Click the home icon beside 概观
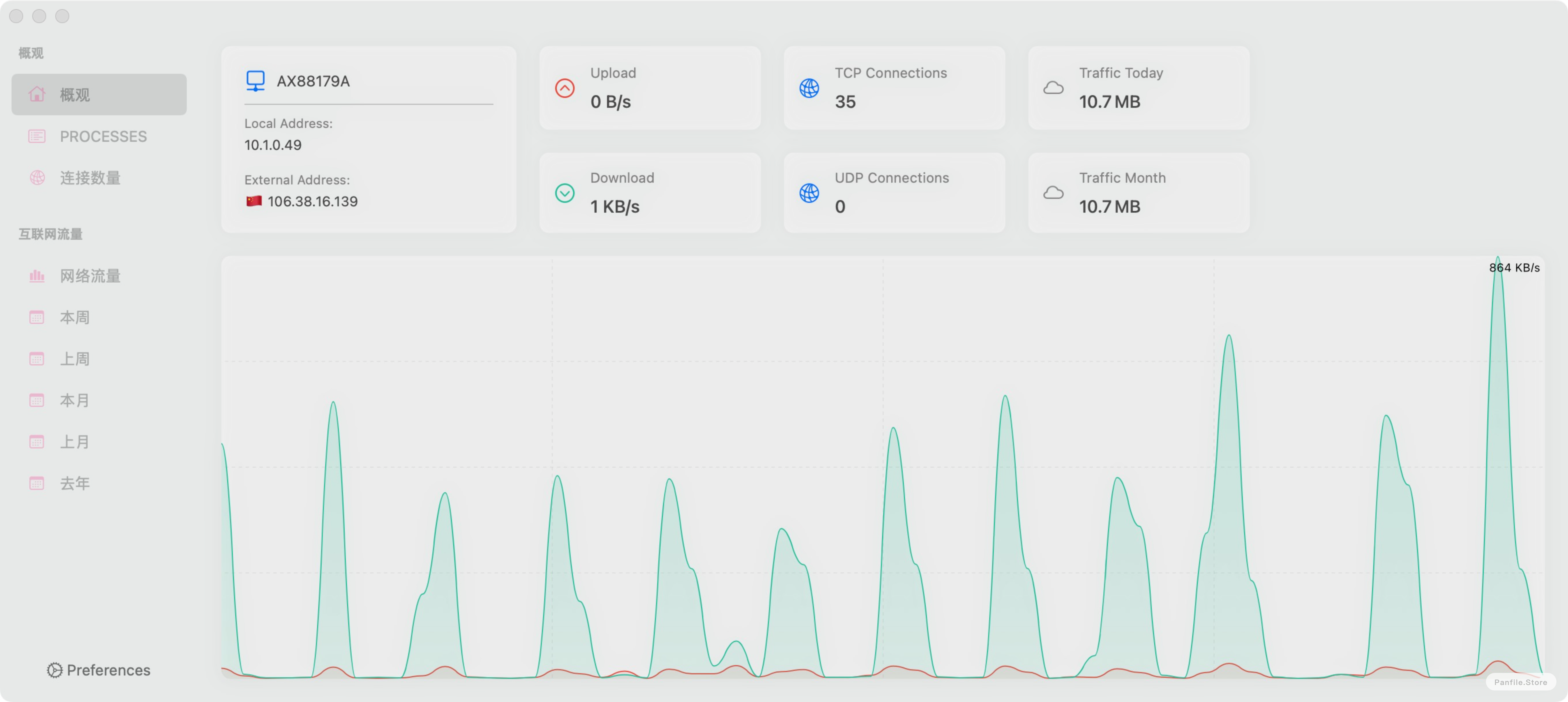Image resolution: width=1568 pixels, height=702 pixels. pyautogui.click(x=37, y=94)
